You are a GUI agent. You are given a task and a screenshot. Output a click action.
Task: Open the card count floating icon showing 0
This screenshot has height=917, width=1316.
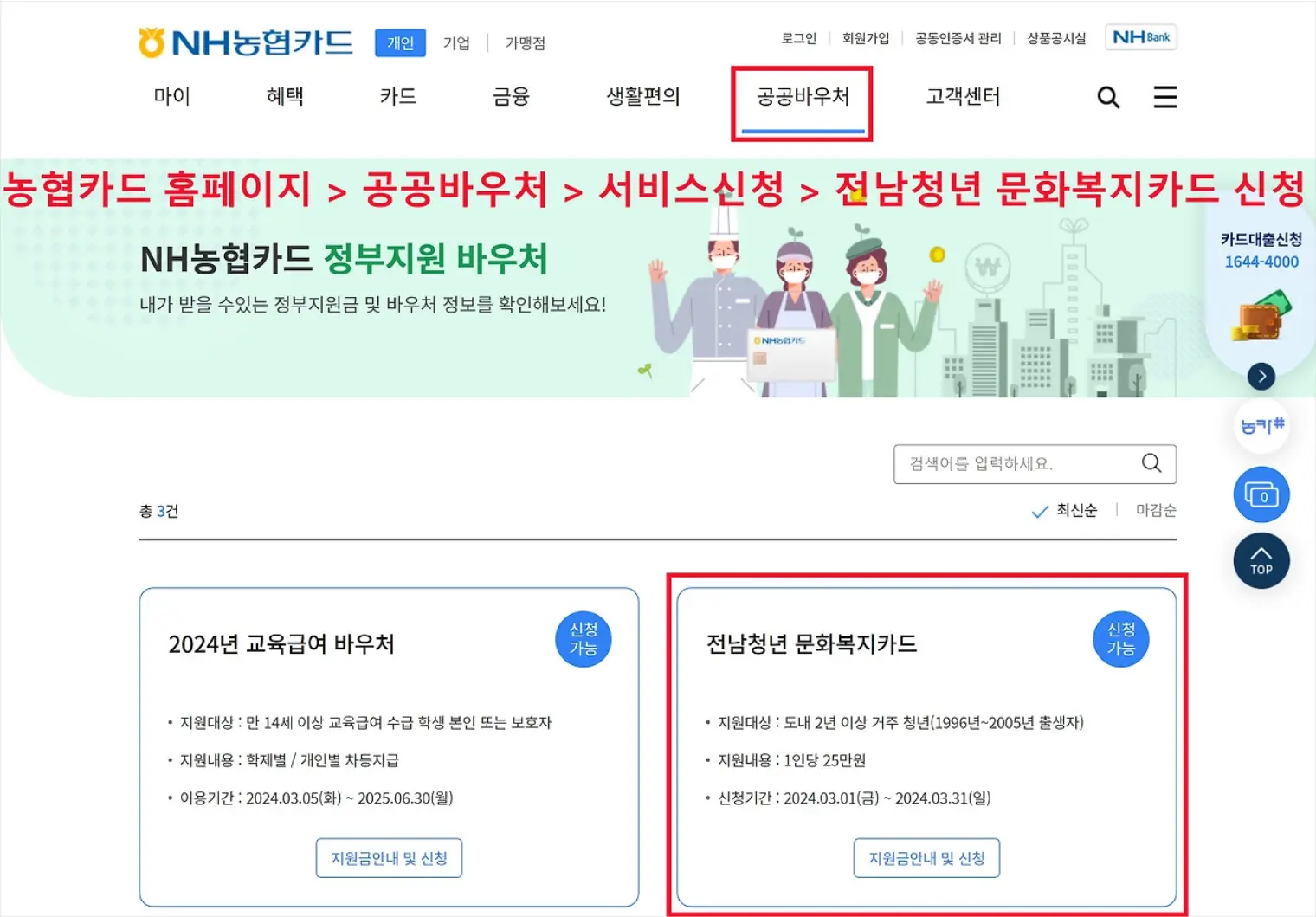tap(1261, 494)
